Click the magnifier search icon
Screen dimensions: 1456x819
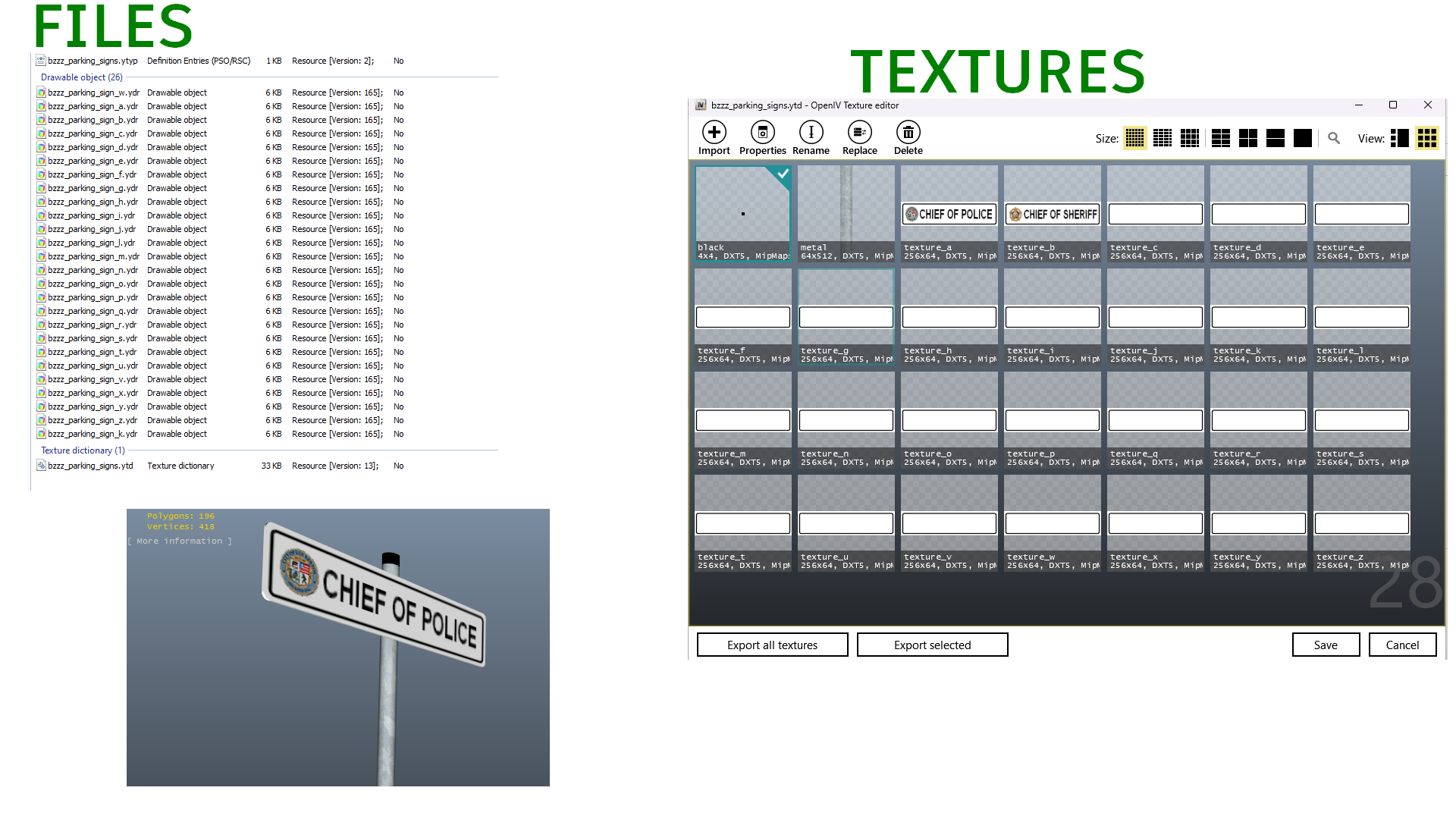point(1334,138)
